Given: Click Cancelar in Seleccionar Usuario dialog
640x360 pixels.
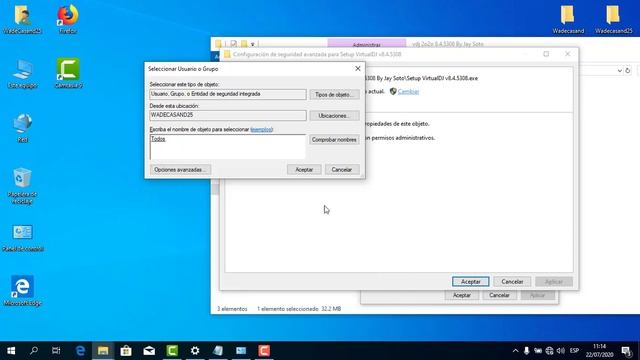Looking at the screenshot, I should (x=342, y=169).
